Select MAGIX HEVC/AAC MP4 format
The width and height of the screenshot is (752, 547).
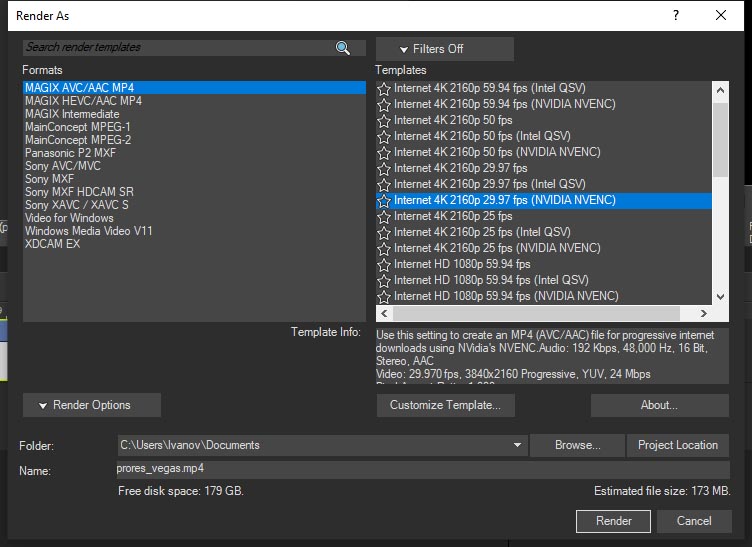point(83,101)
